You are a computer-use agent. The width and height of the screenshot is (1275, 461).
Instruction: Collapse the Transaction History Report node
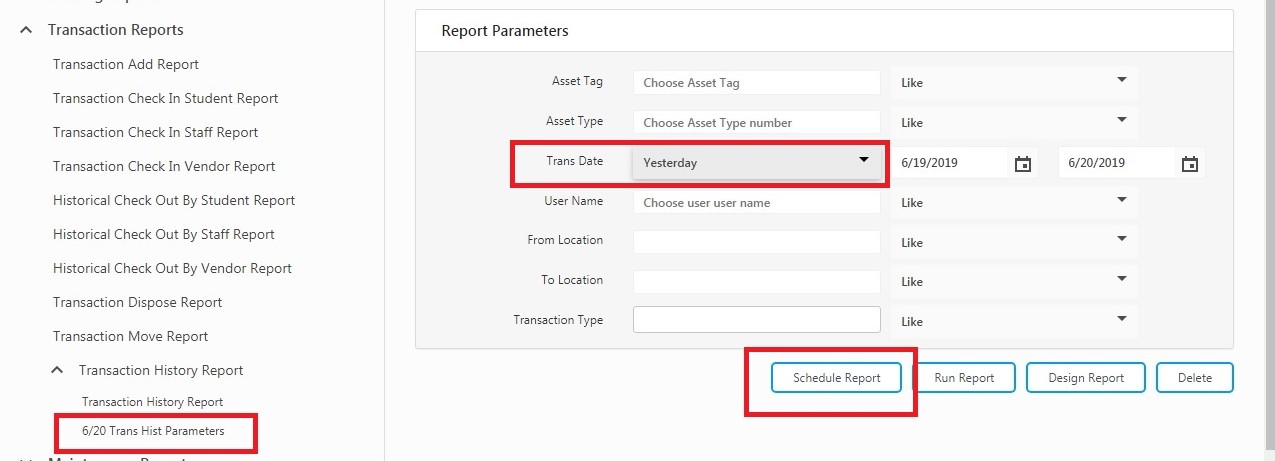pyautogui.click(x=58, y=370)
